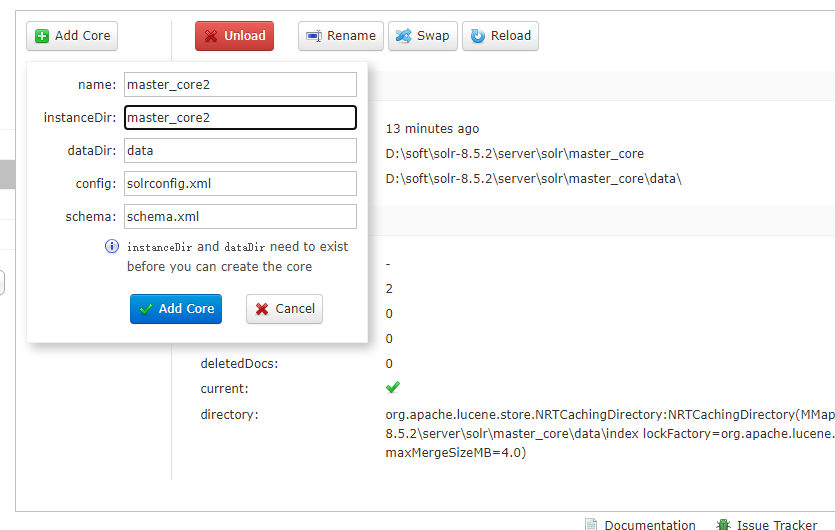835x530 pixels.
Task: Click the blue info icon beside instanceDir note
Action: click(x=113, y=247)
